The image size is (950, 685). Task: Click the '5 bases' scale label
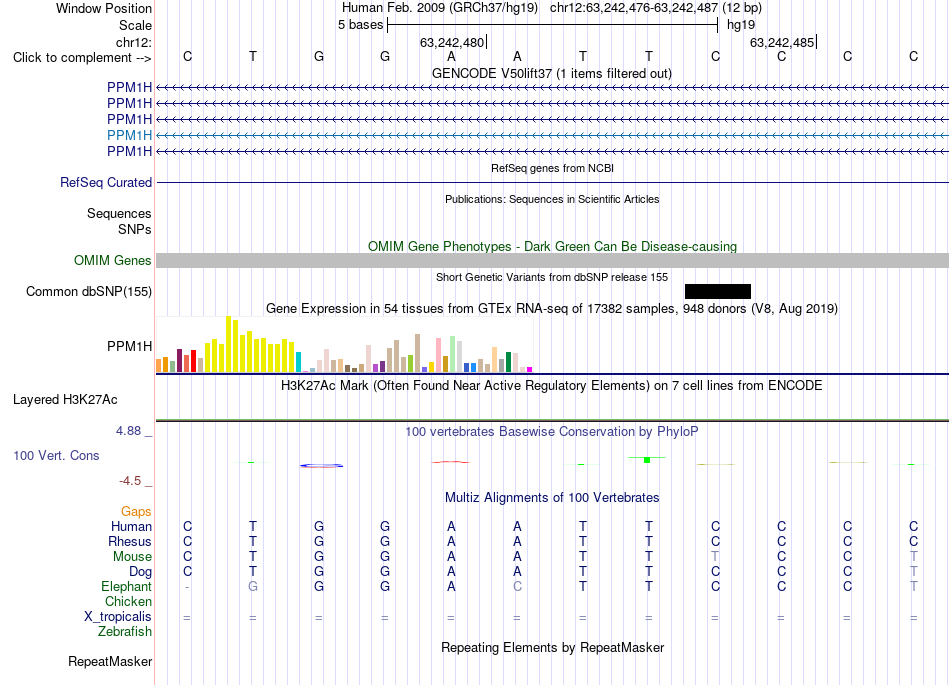coord(360,25)
